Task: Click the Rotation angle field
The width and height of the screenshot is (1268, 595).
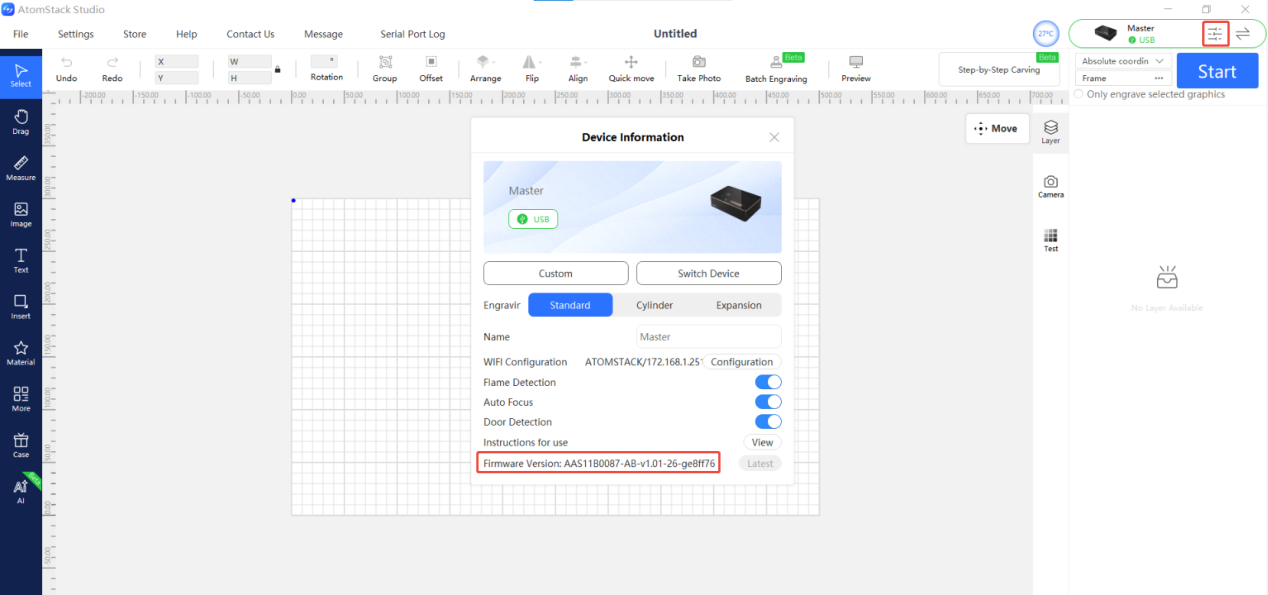Action: click(326, 61)
